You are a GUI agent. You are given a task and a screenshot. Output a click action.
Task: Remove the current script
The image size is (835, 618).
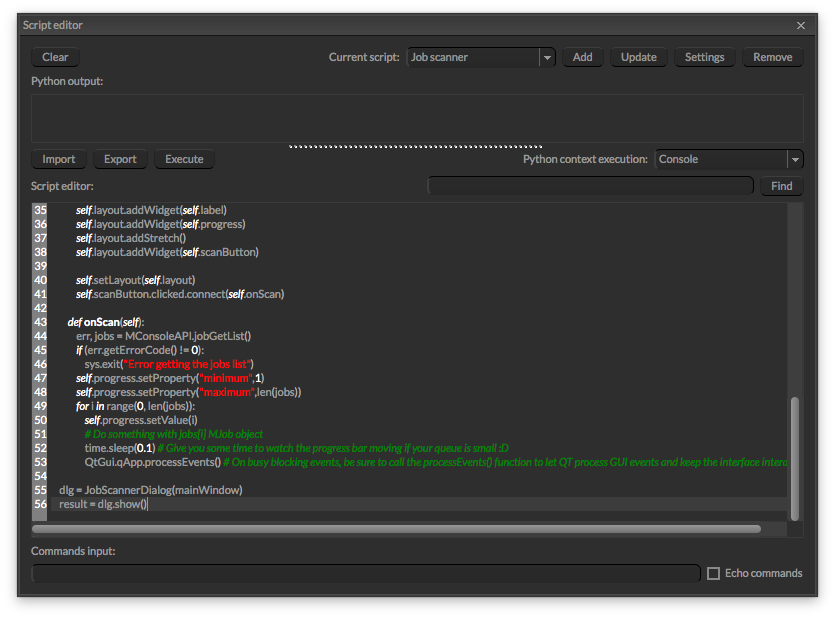coord(772,57)
